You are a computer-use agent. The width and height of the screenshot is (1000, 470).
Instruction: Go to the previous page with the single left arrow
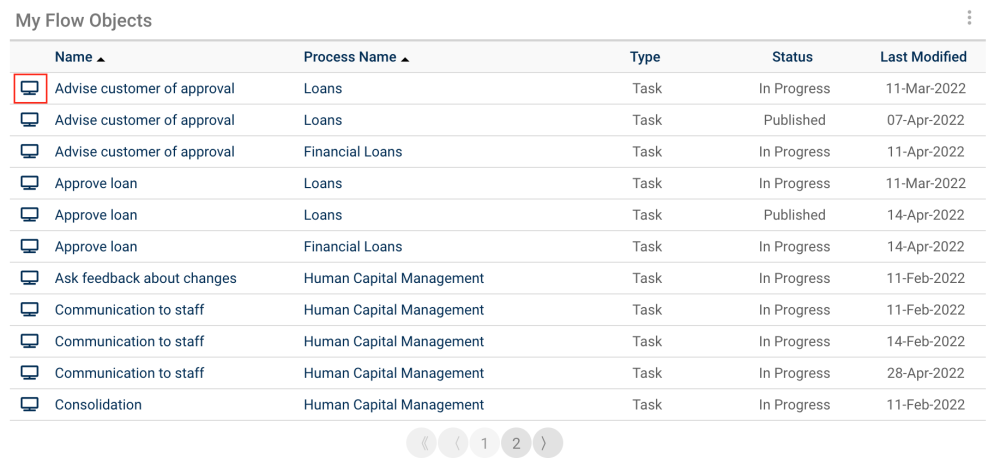coord(453,442)
